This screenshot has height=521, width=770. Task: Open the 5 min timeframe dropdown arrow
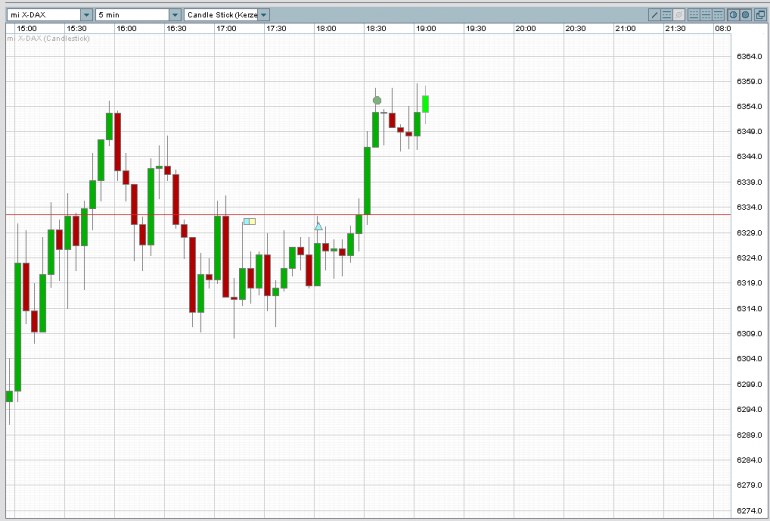[x=175, y=15]
